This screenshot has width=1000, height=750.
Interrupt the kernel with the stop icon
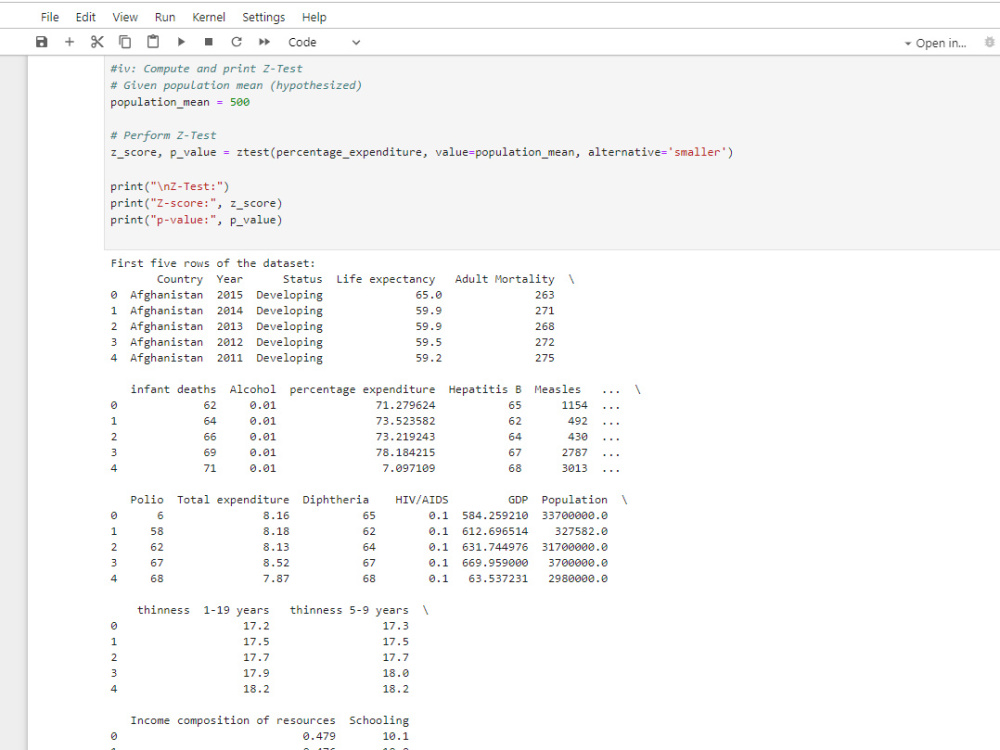(x=210, y=41)
